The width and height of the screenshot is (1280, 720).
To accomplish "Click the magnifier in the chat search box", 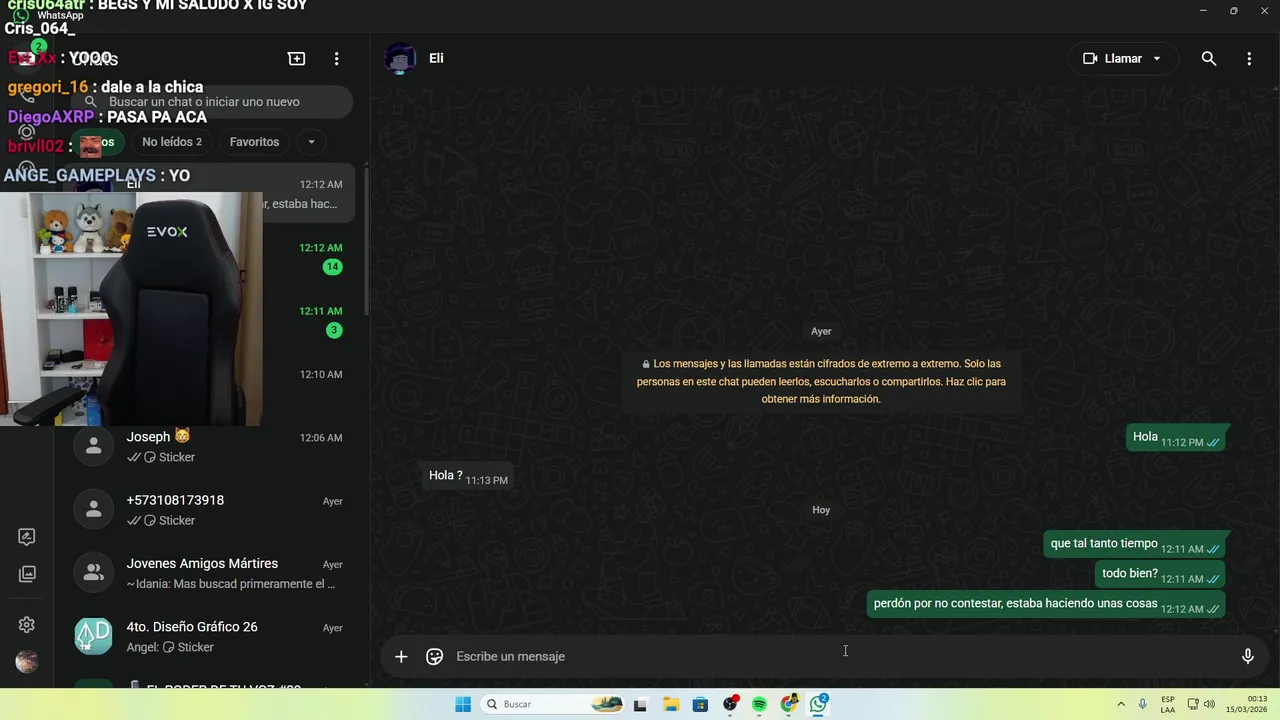I will (x=91, y=102).
